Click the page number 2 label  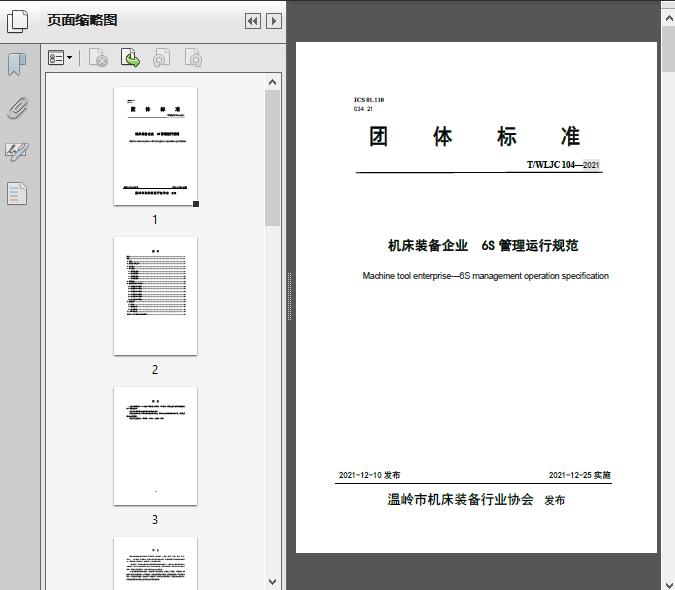[155, 370]
